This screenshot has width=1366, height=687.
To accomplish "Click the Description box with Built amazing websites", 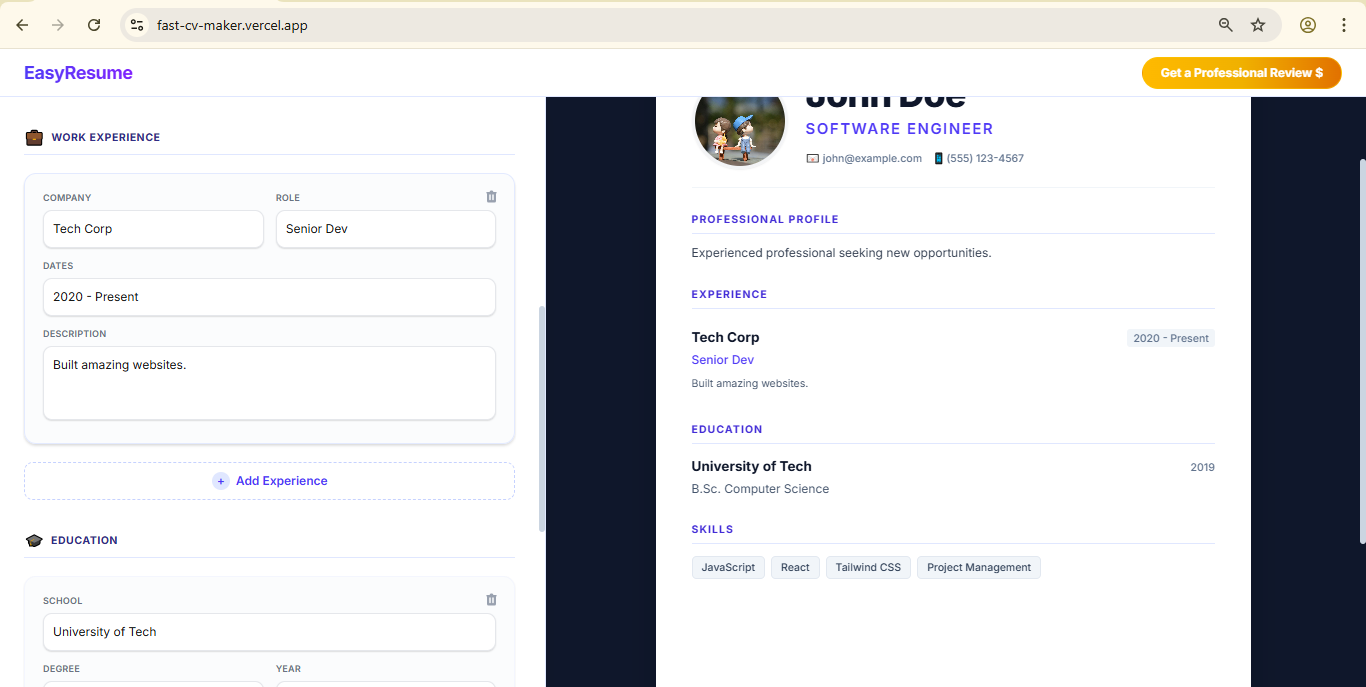I will coord(269,383).
